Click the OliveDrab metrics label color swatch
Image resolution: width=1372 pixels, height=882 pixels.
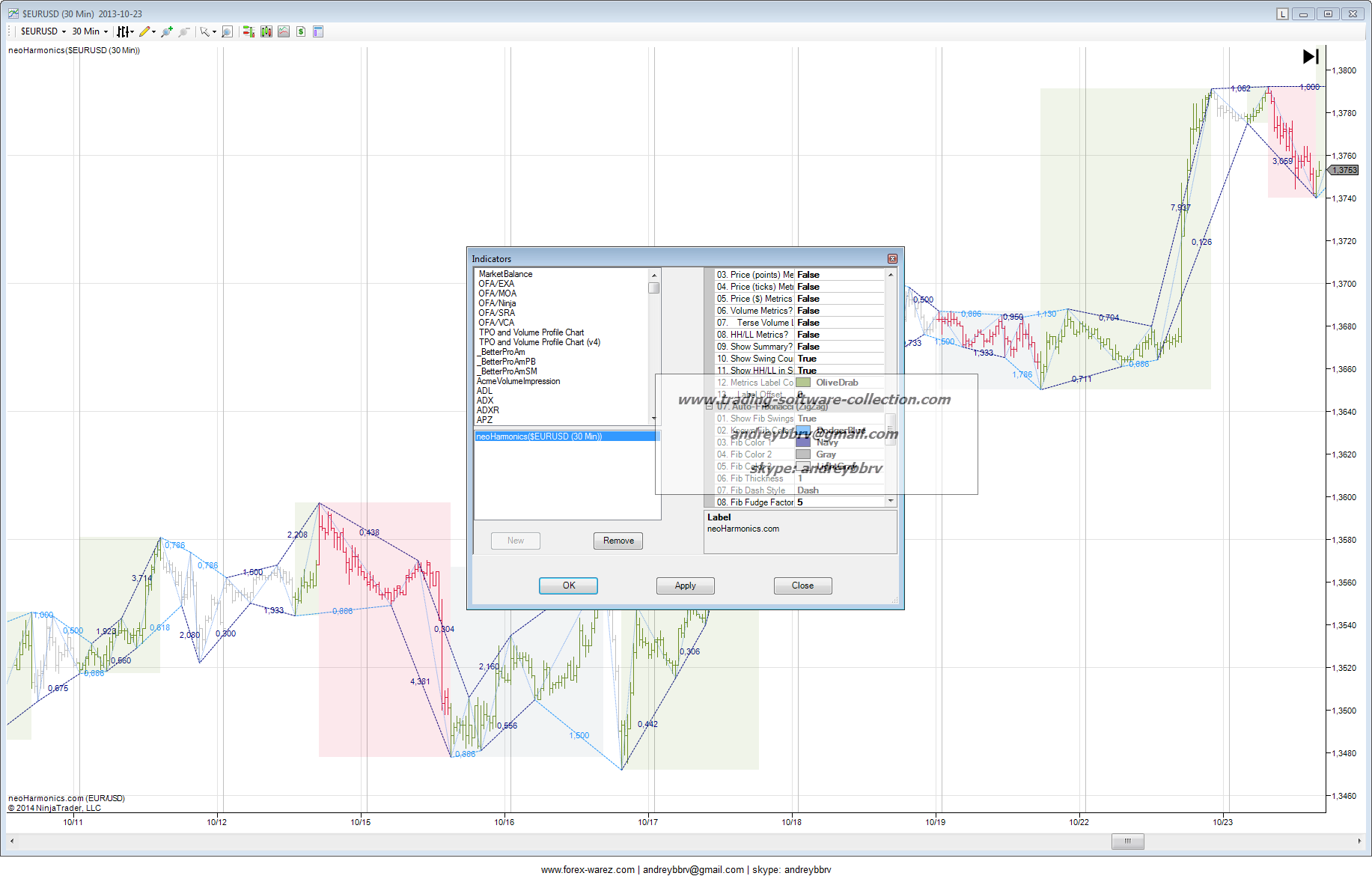click(803, 383)
